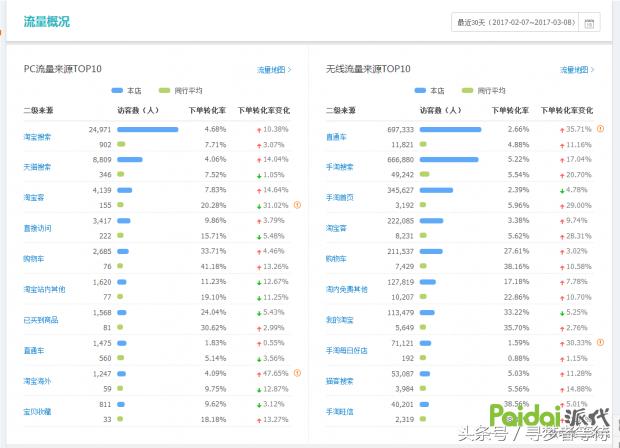Click the blue visitor bar for 666,880

click(x=449, y=159)
